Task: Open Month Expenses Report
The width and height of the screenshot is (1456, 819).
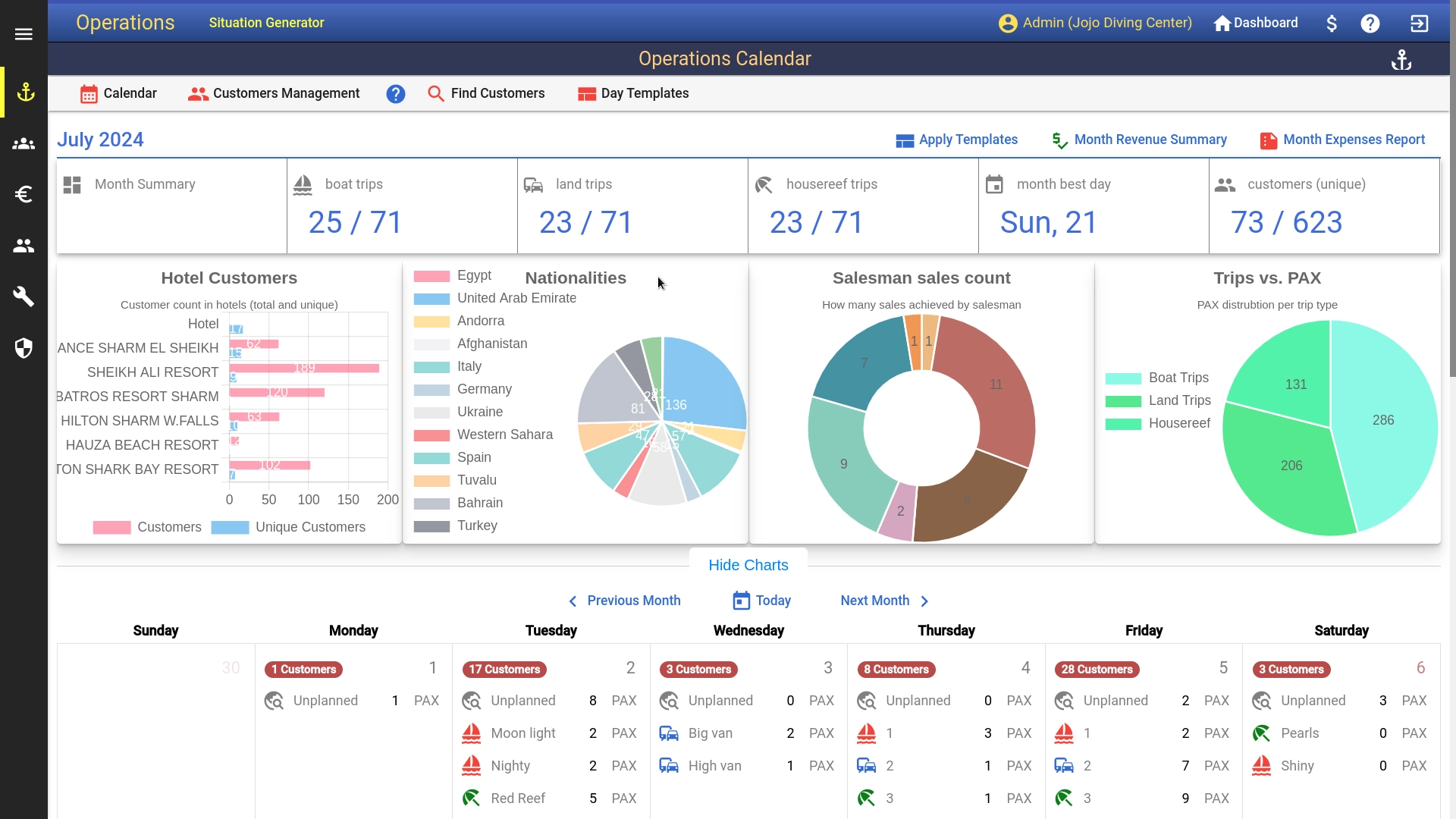Action: [1342, 140]
